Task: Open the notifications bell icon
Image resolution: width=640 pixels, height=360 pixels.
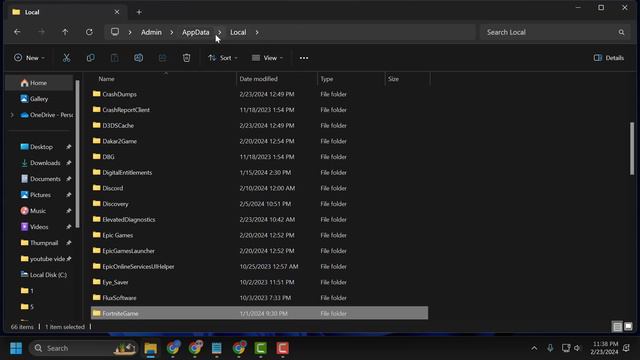Action: (627, 348)
